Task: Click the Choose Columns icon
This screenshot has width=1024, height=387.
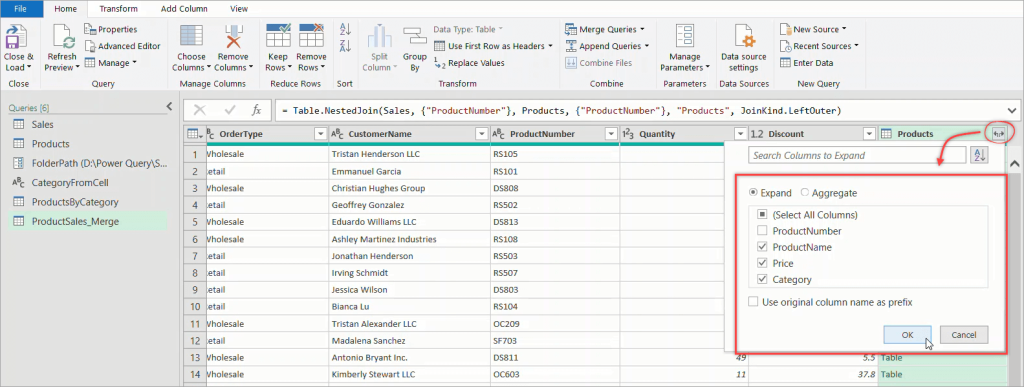Action: (x=191, y=36)
